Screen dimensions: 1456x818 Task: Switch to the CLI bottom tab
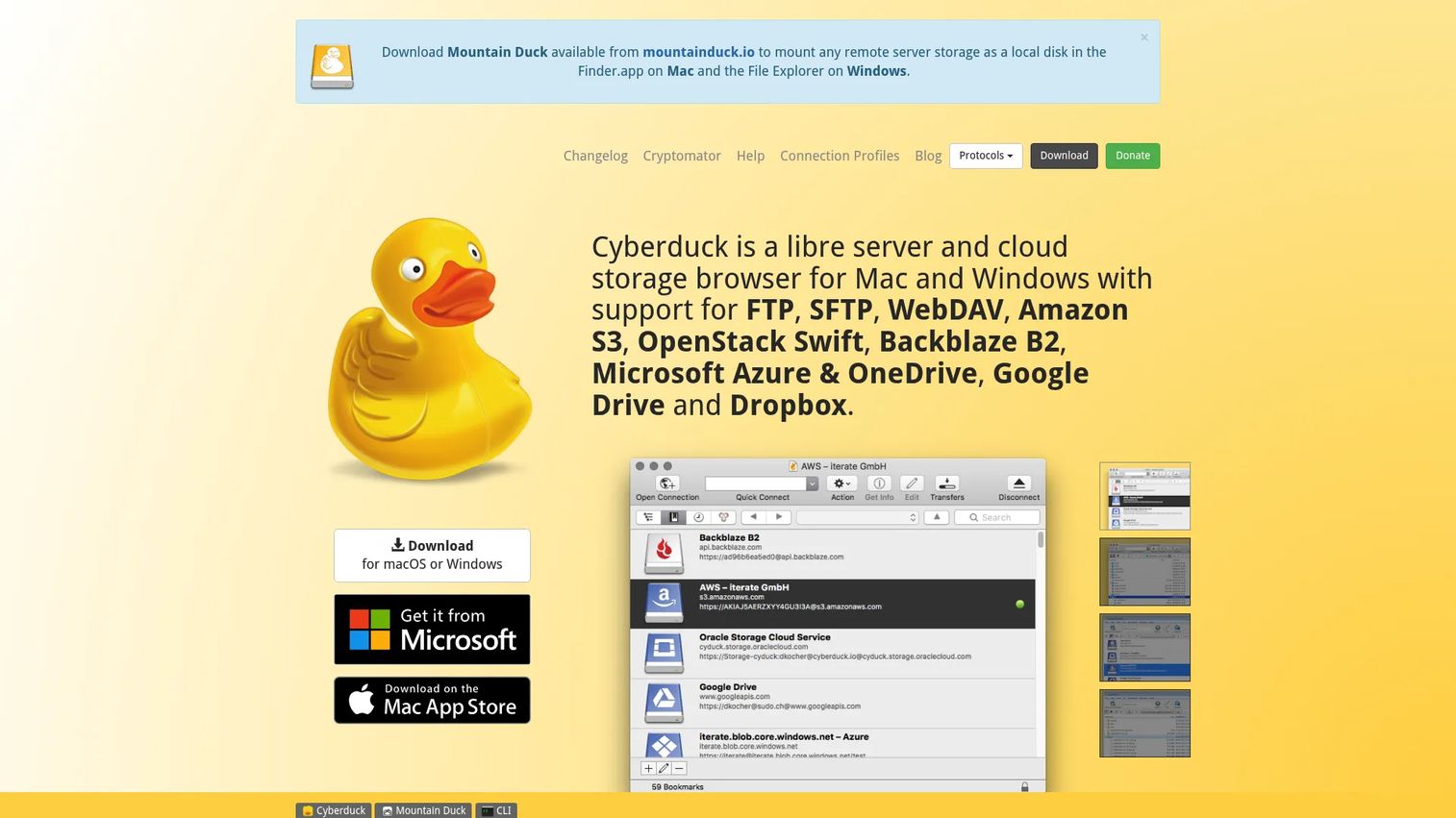tap(496, 810)
